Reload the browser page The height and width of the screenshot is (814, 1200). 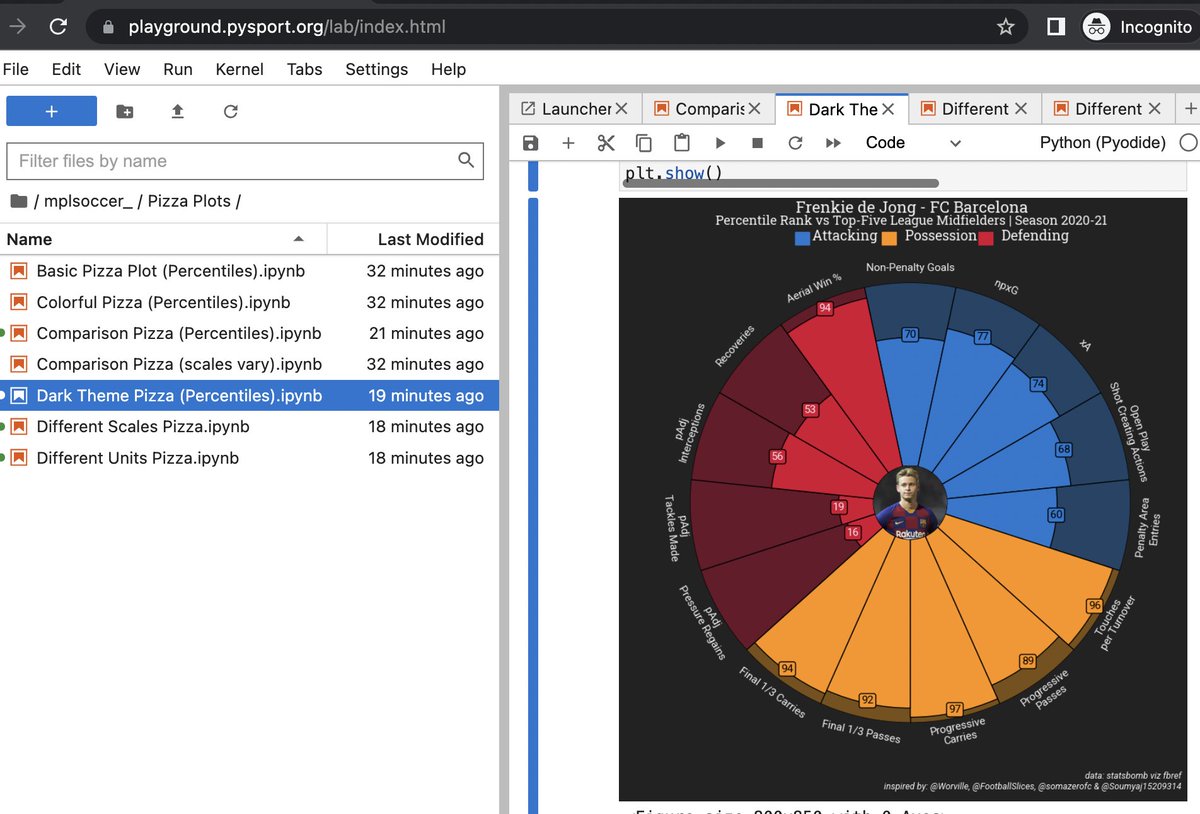[58, 27]
